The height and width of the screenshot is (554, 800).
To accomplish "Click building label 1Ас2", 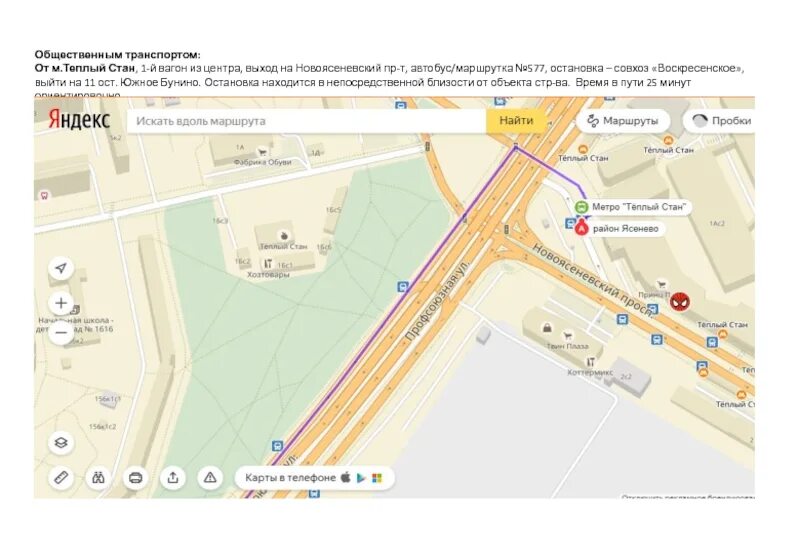I will coord(717,223).
